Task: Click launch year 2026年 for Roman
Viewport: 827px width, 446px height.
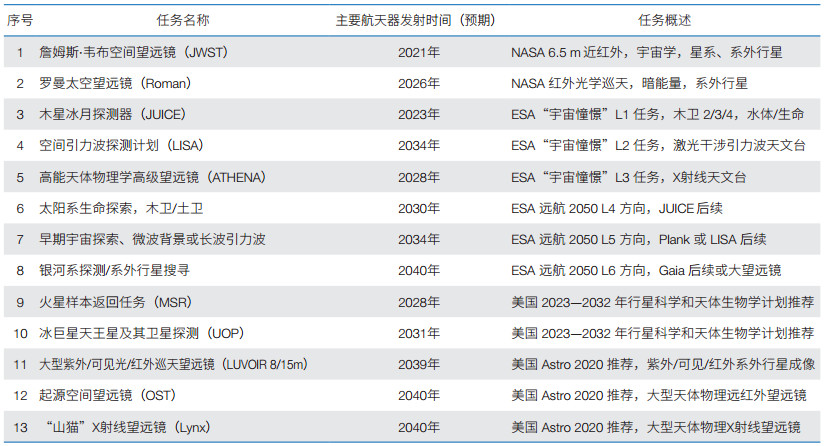Action: 419,83
